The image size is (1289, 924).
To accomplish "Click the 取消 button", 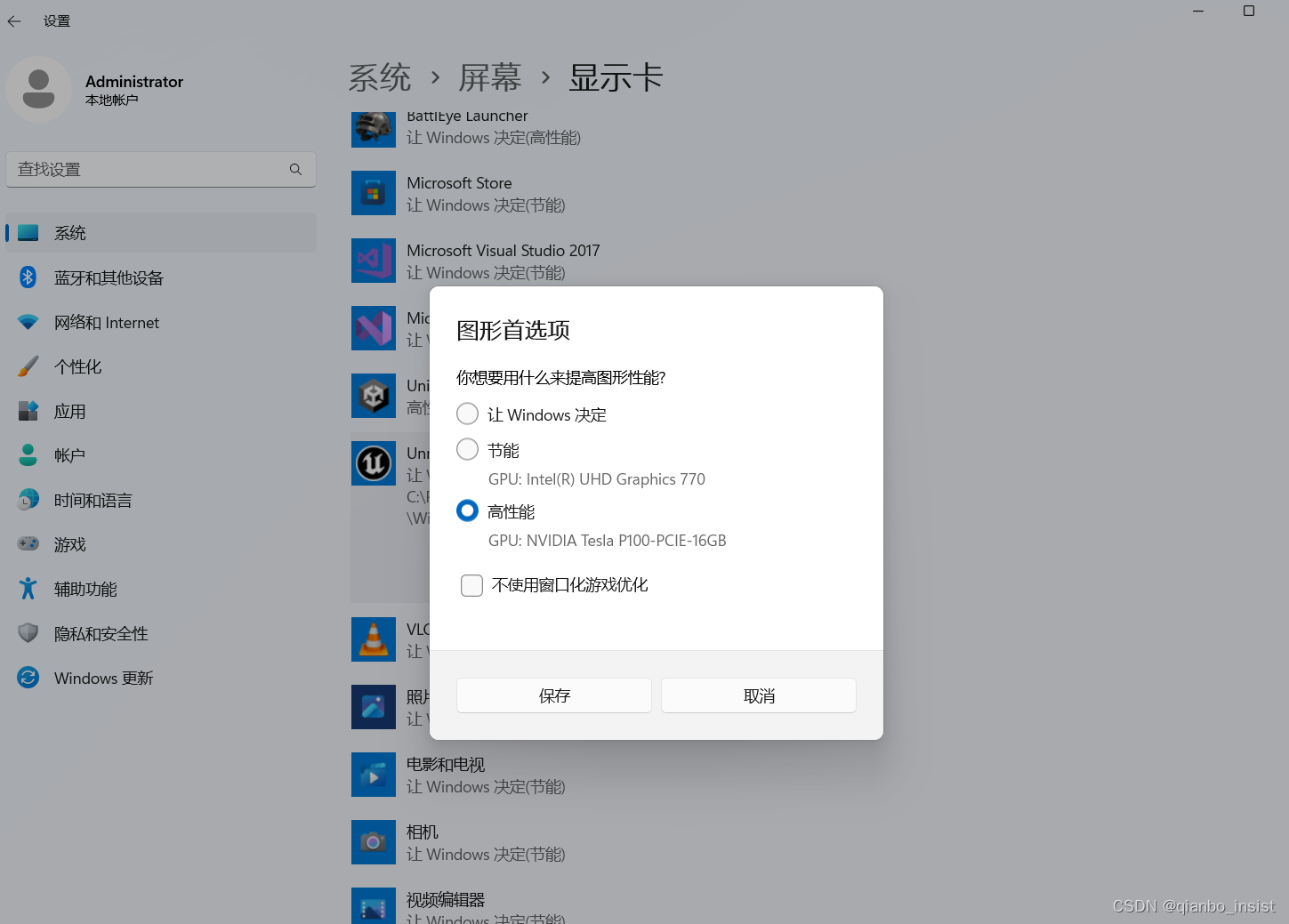I will [759, 695].
